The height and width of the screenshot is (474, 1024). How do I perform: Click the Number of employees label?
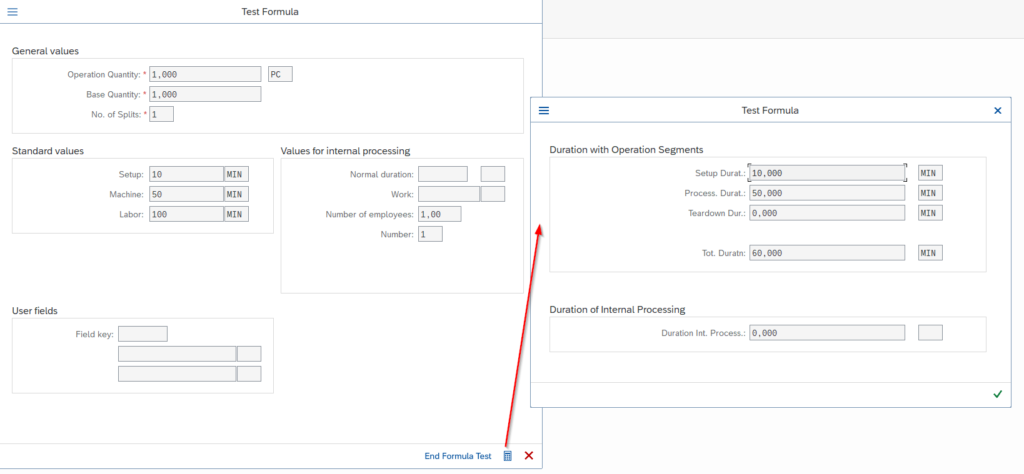[369, 214]
